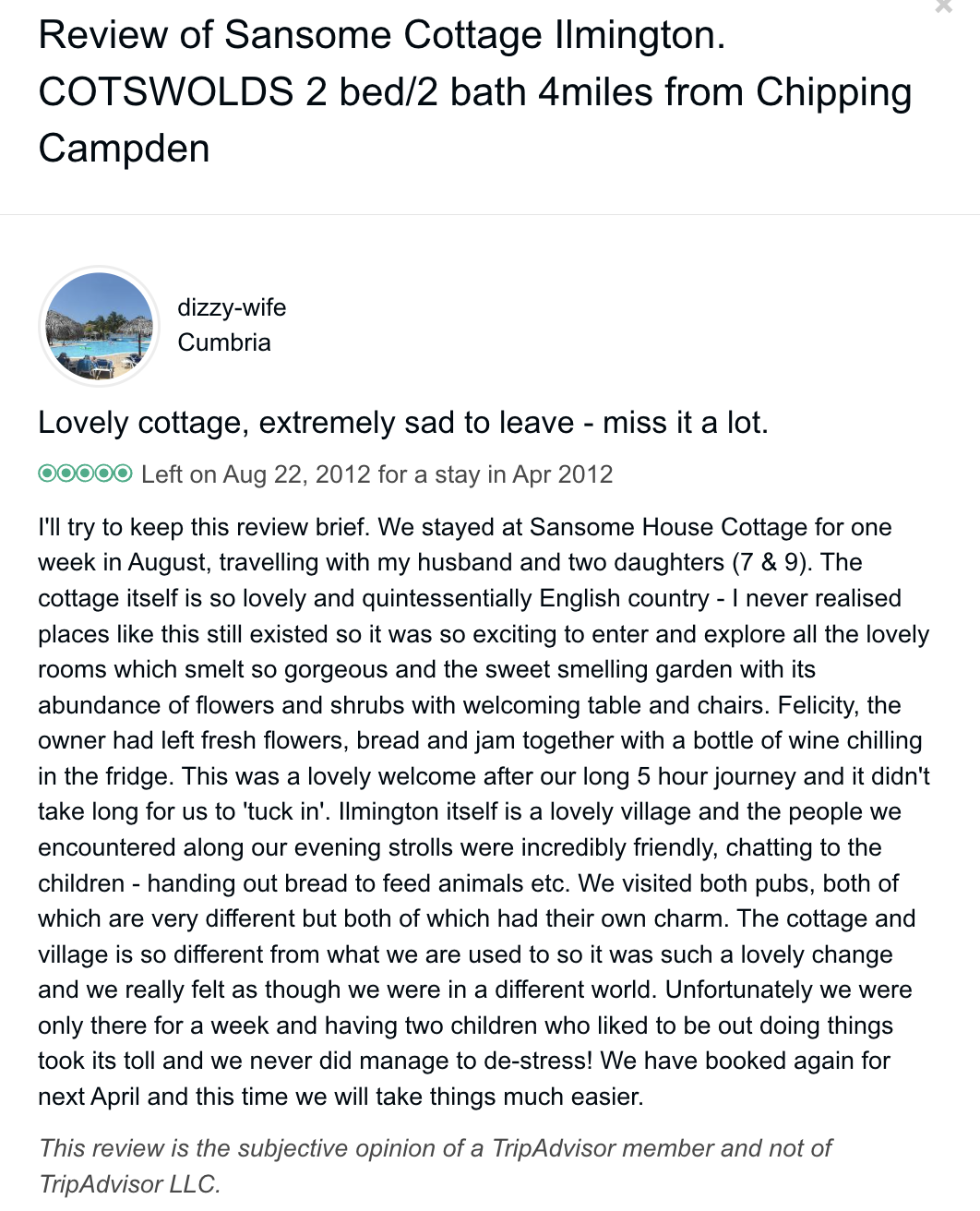Click the middle green rating bubble
Viewport: 980px width, 1211px height.
(x=85, y=474)
